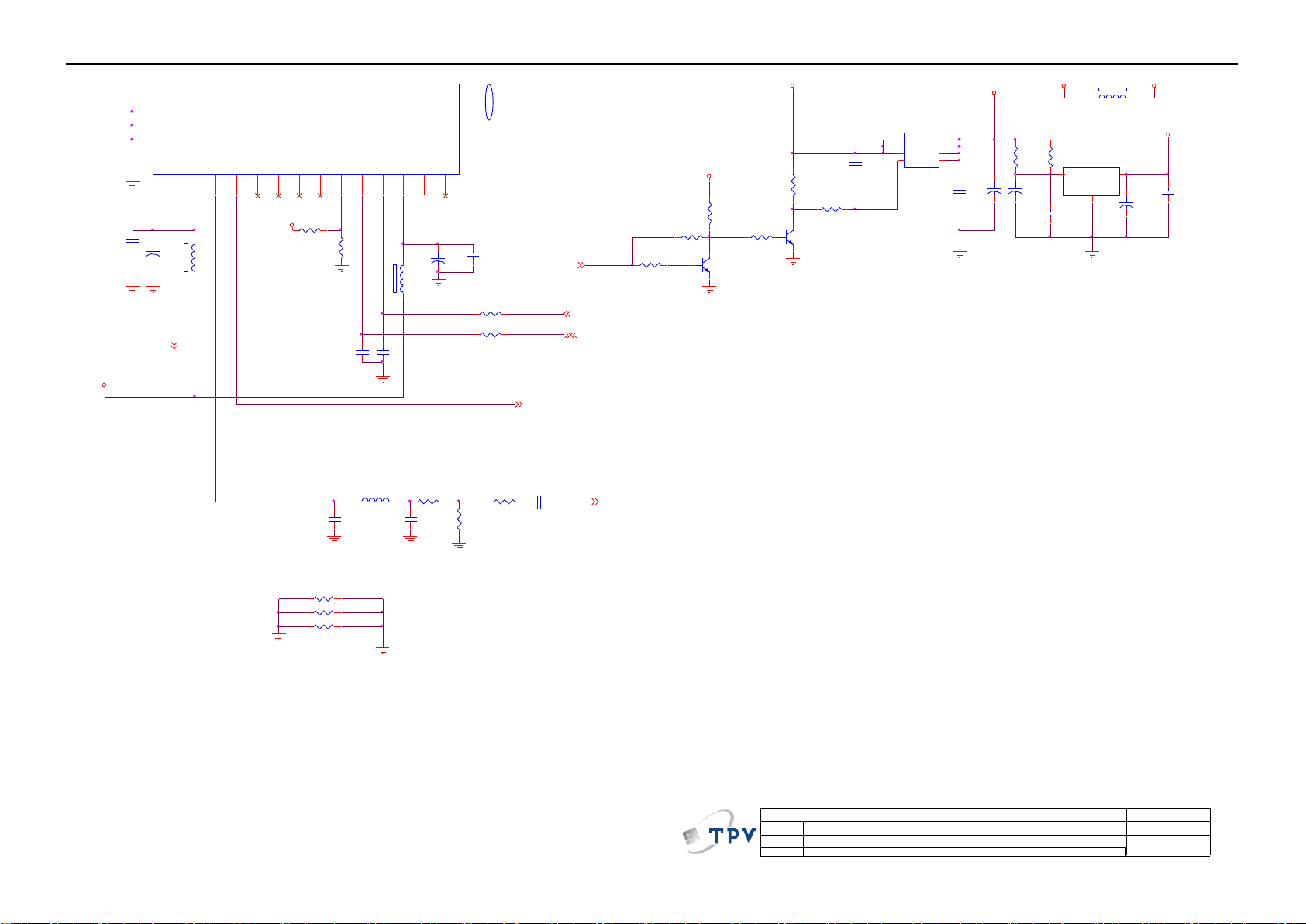This screenshot has height=924, width=1306.
Task: Click the bidirectional port symbol right of tuner
Action: [571, 335]
